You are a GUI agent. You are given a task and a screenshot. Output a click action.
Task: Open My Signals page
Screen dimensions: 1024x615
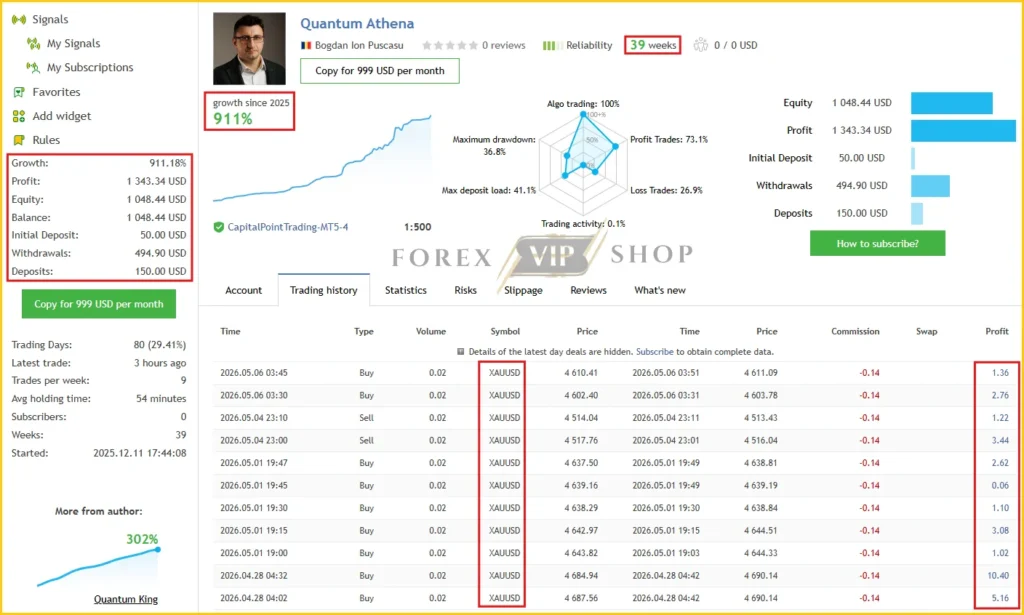click(74, 44)
